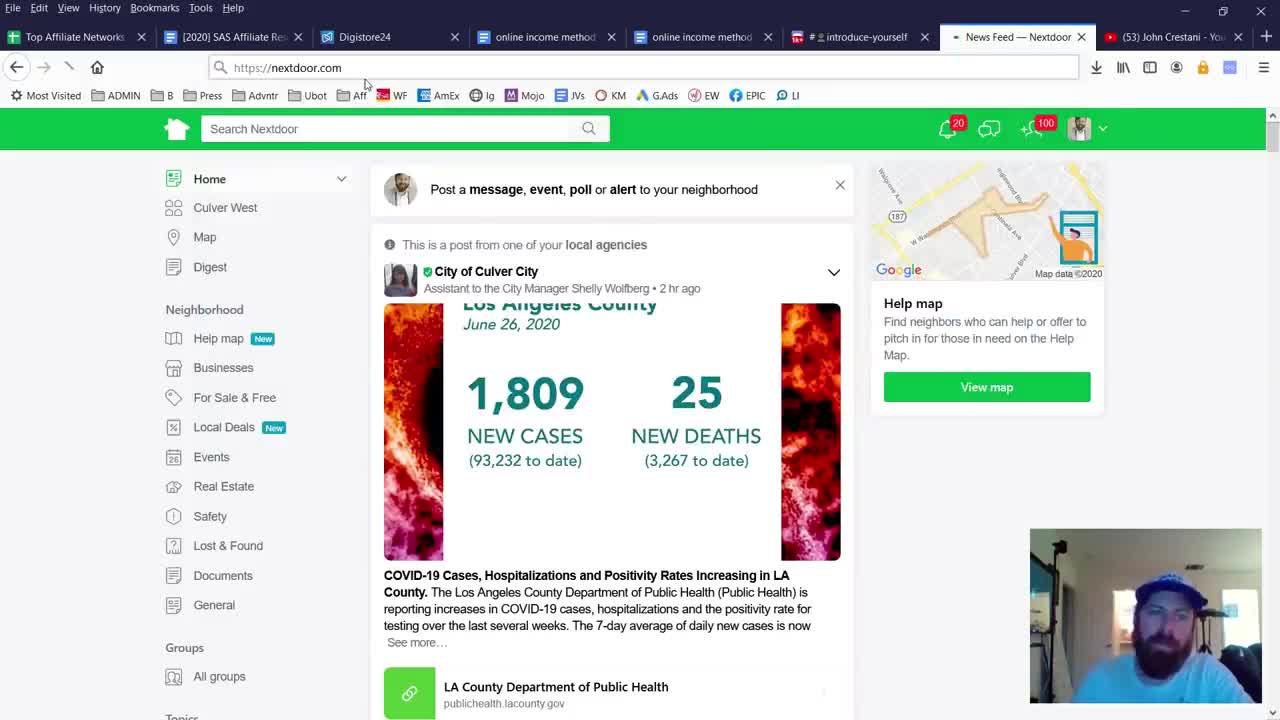1280x720 pixels.
Task: Close the News Feed — Nextdoor tab
Action: click(x=1081, y=37)
